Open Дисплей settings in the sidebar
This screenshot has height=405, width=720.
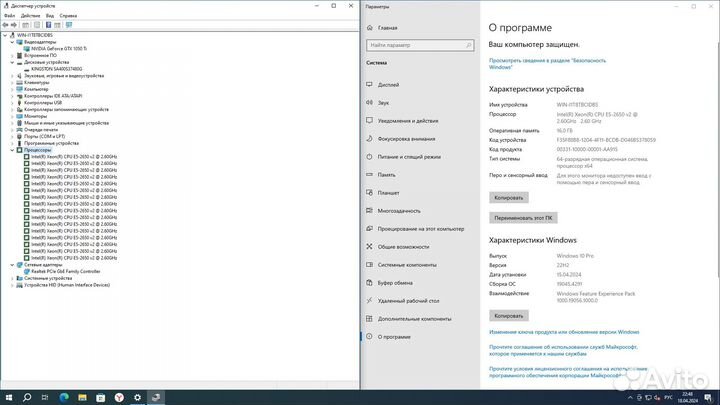391,84
